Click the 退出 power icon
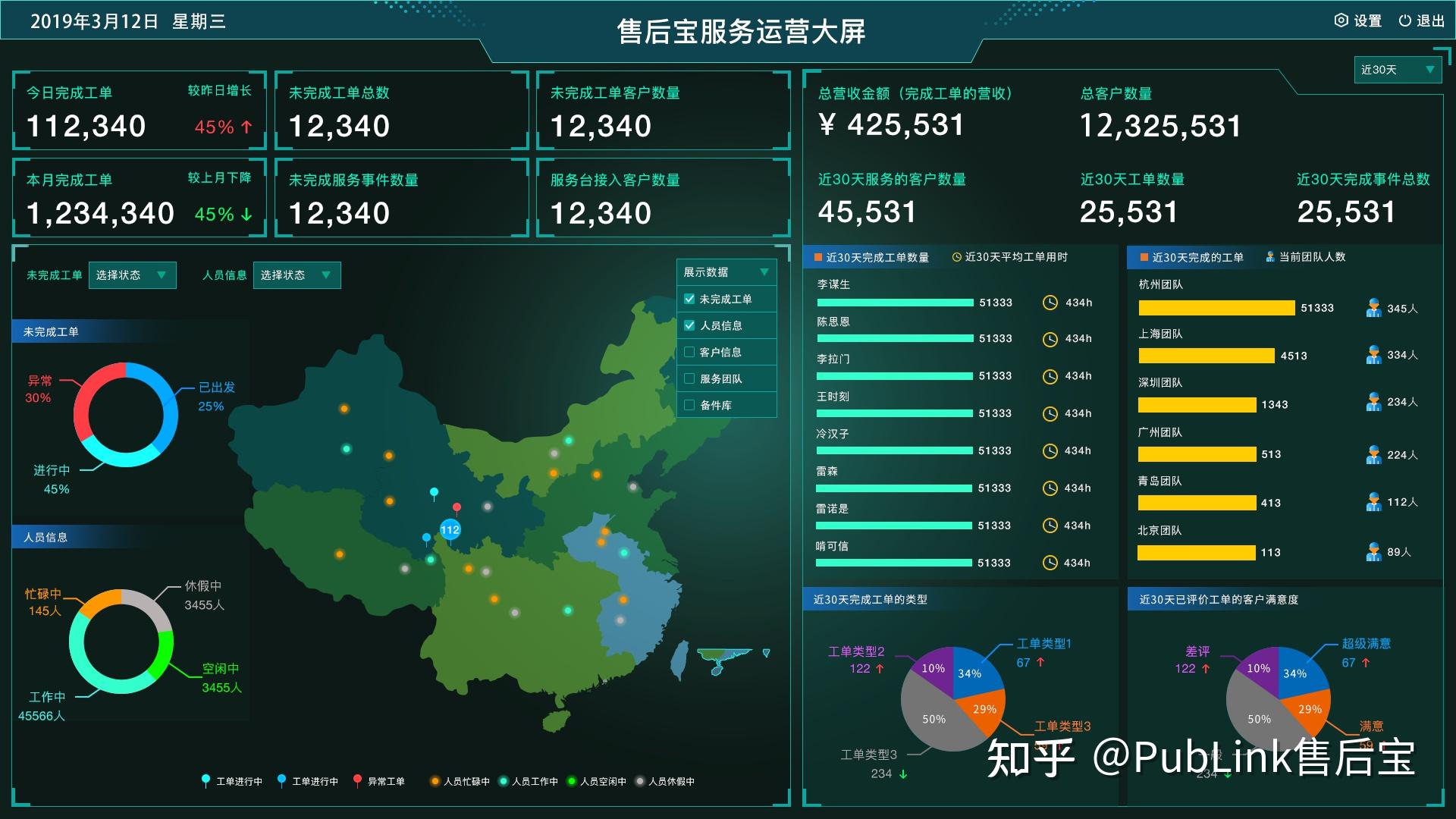The width and height of the screenshot is (1456, 819). click(x=1404, y=21)
